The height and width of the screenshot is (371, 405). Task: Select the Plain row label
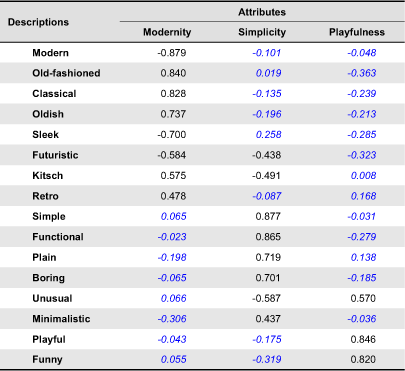click(x=44, y=258)
